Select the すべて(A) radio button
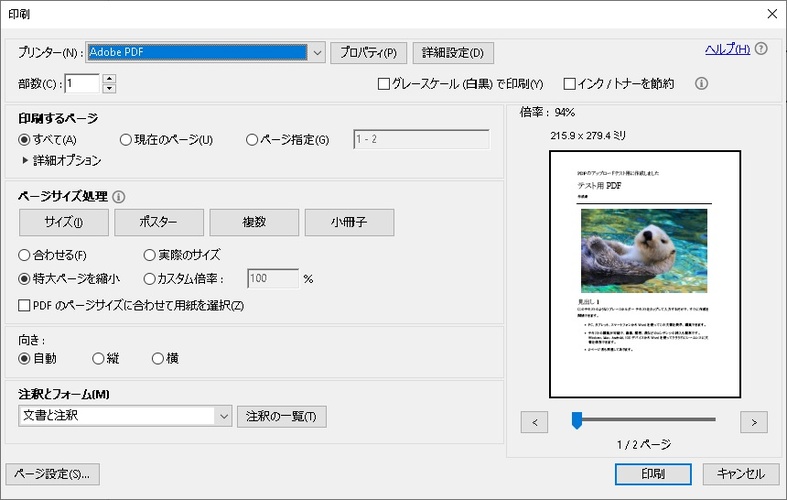787x500 pixels. coord(24,140)
